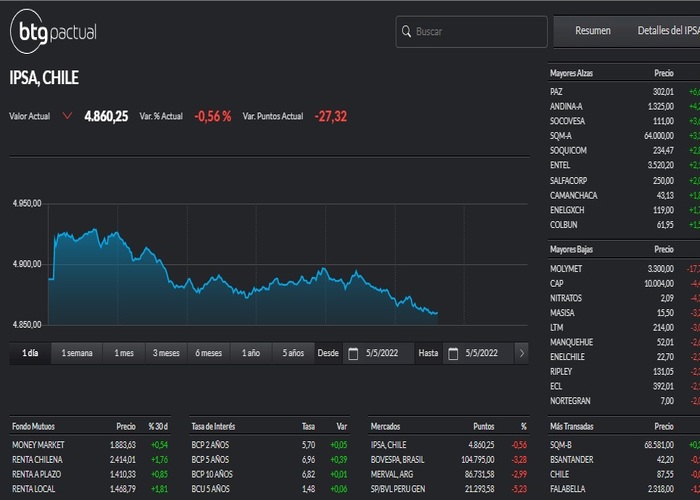Click the right chevron after the date range
This screenshot has height=500, width=700.
tap(521, 354)
